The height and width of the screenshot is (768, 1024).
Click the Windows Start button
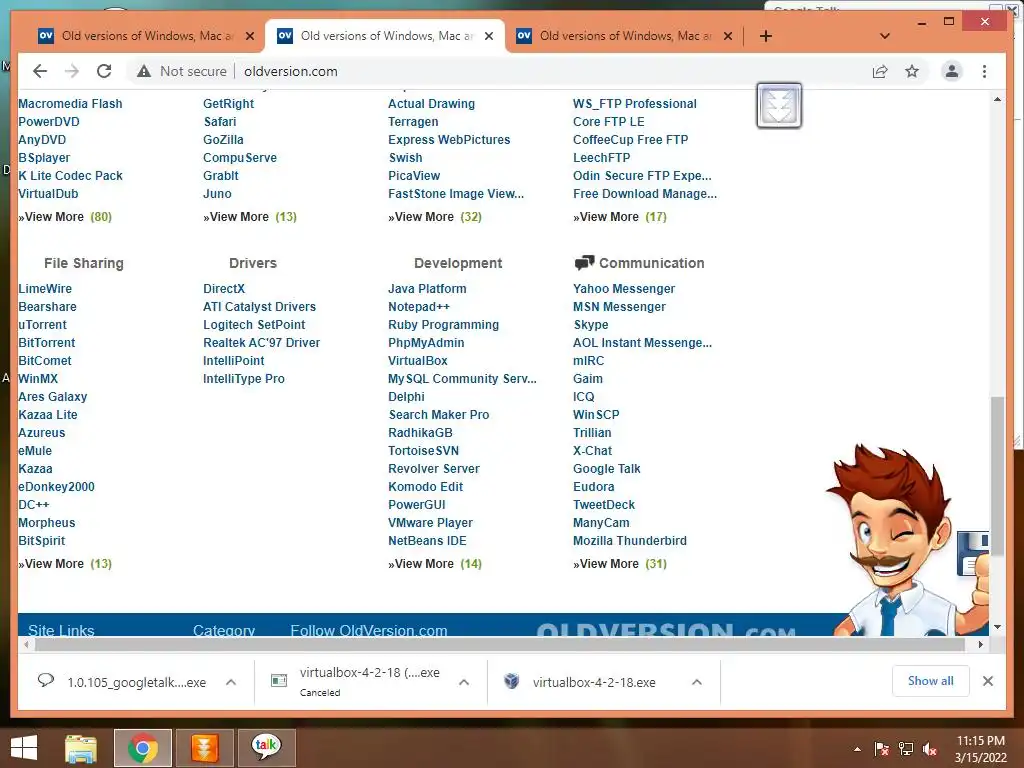tap(24, 748)
